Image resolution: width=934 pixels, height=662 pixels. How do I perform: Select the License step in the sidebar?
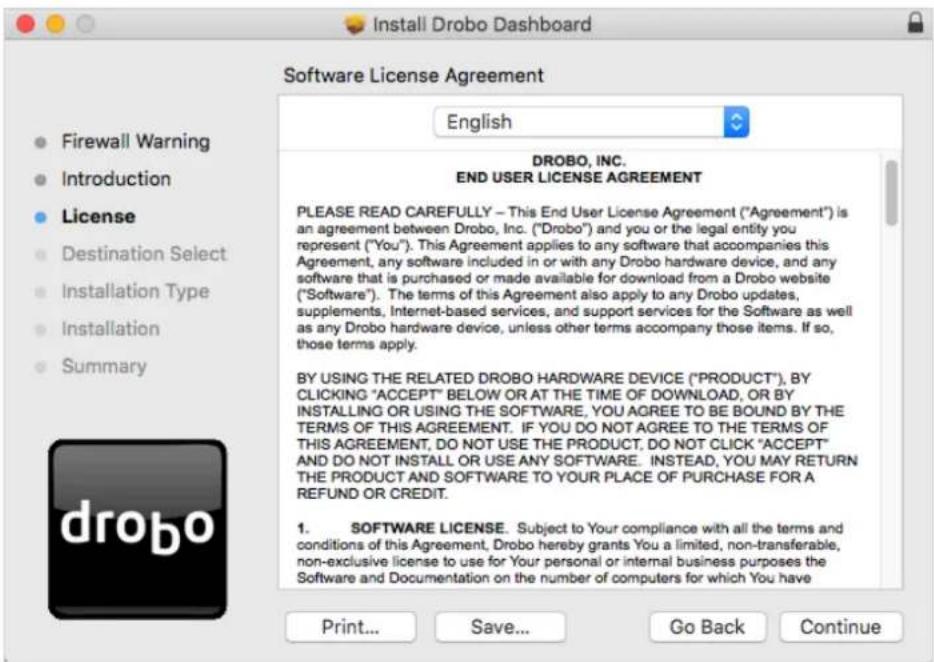98,216
